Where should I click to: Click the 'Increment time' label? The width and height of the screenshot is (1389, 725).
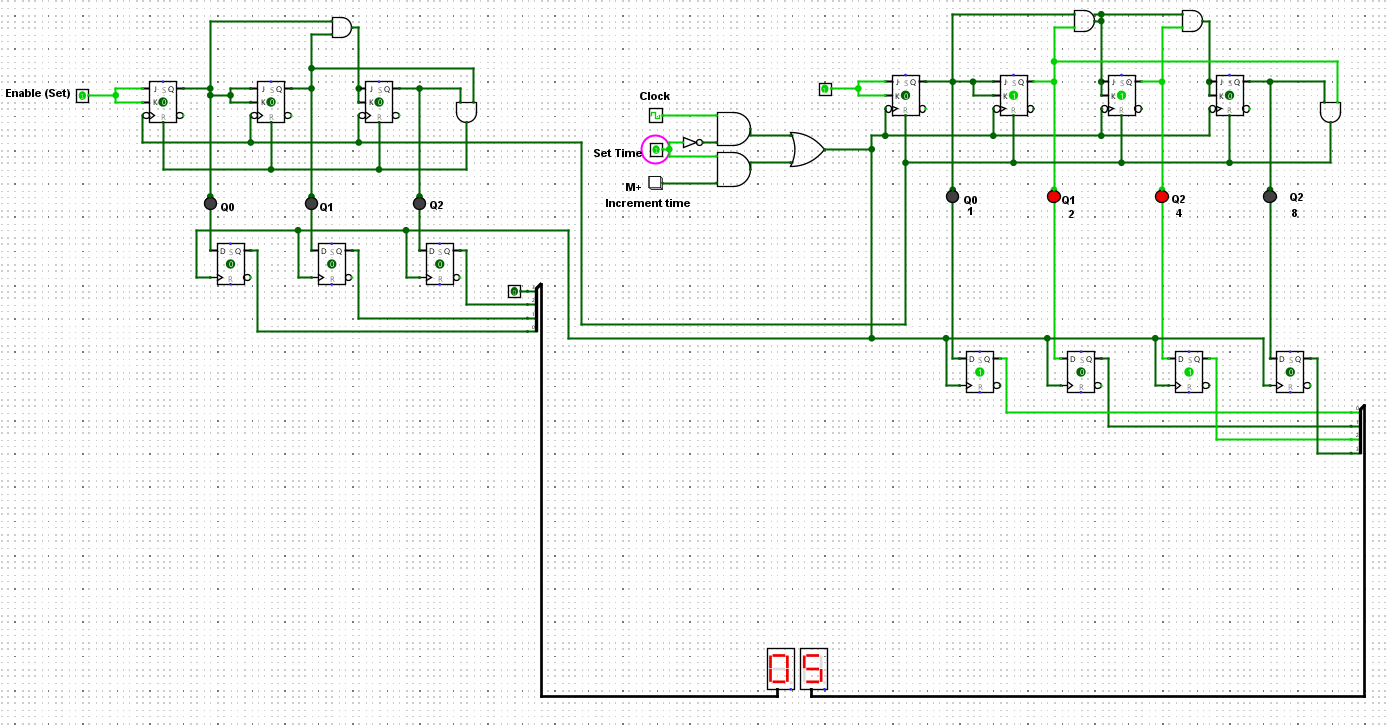[647, 203]
